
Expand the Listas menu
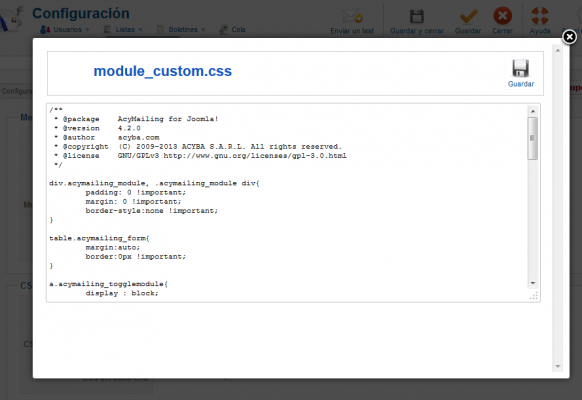[123, 29]
